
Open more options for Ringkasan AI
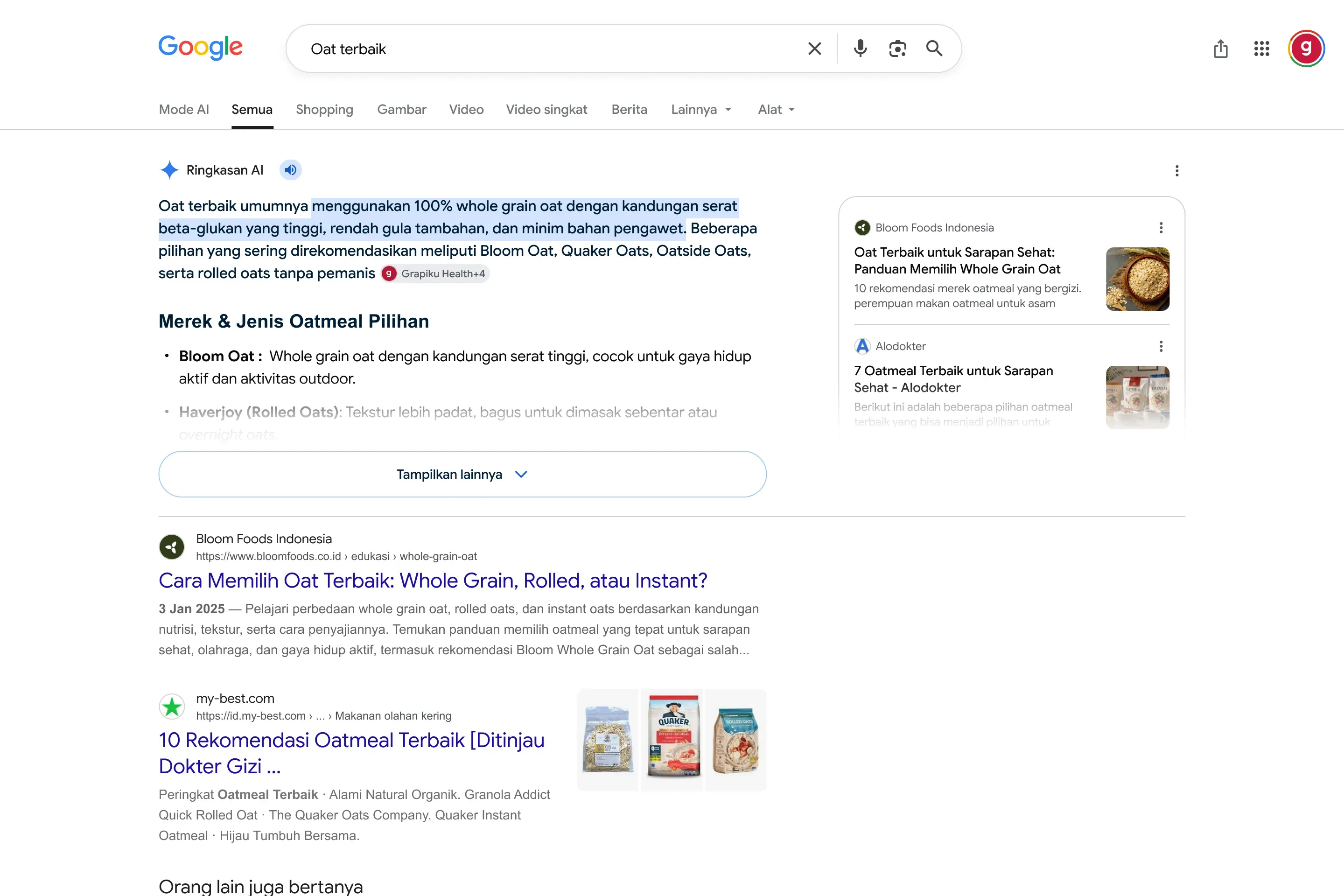(1176, 171)
